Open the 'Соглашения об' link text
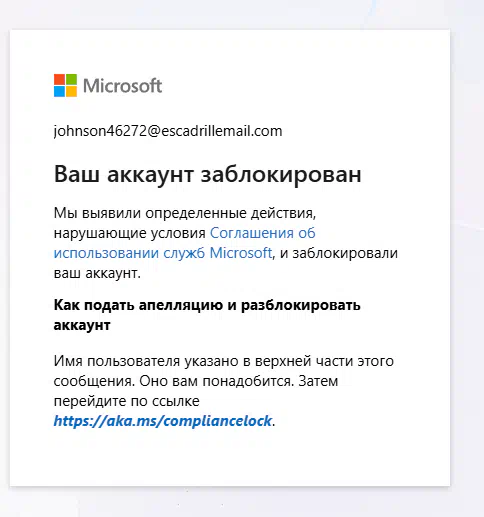484x517 pixels. (263, 233)
